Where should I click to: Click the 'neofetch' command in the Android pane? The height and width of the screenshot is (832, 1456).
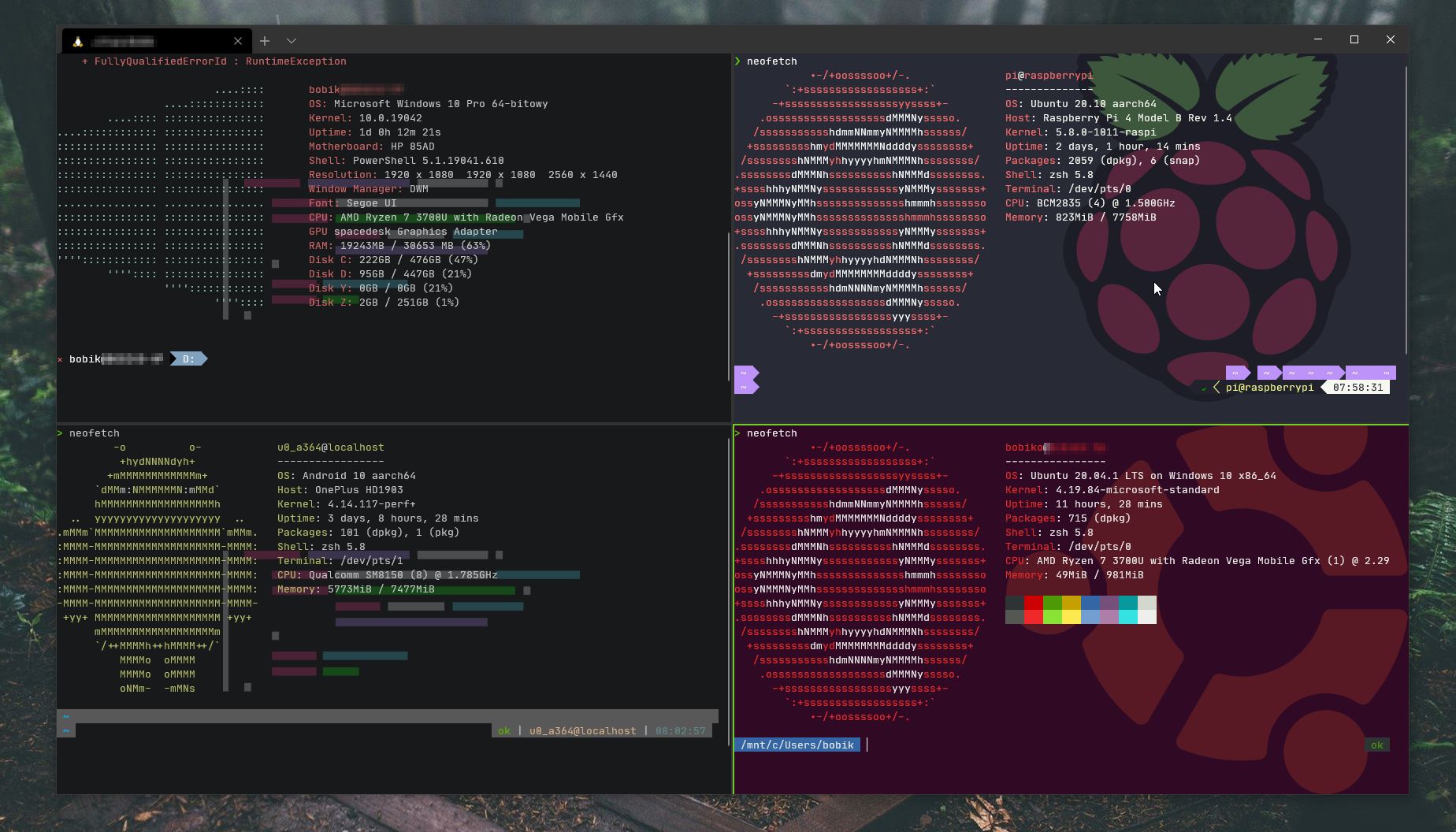(95, 433)
